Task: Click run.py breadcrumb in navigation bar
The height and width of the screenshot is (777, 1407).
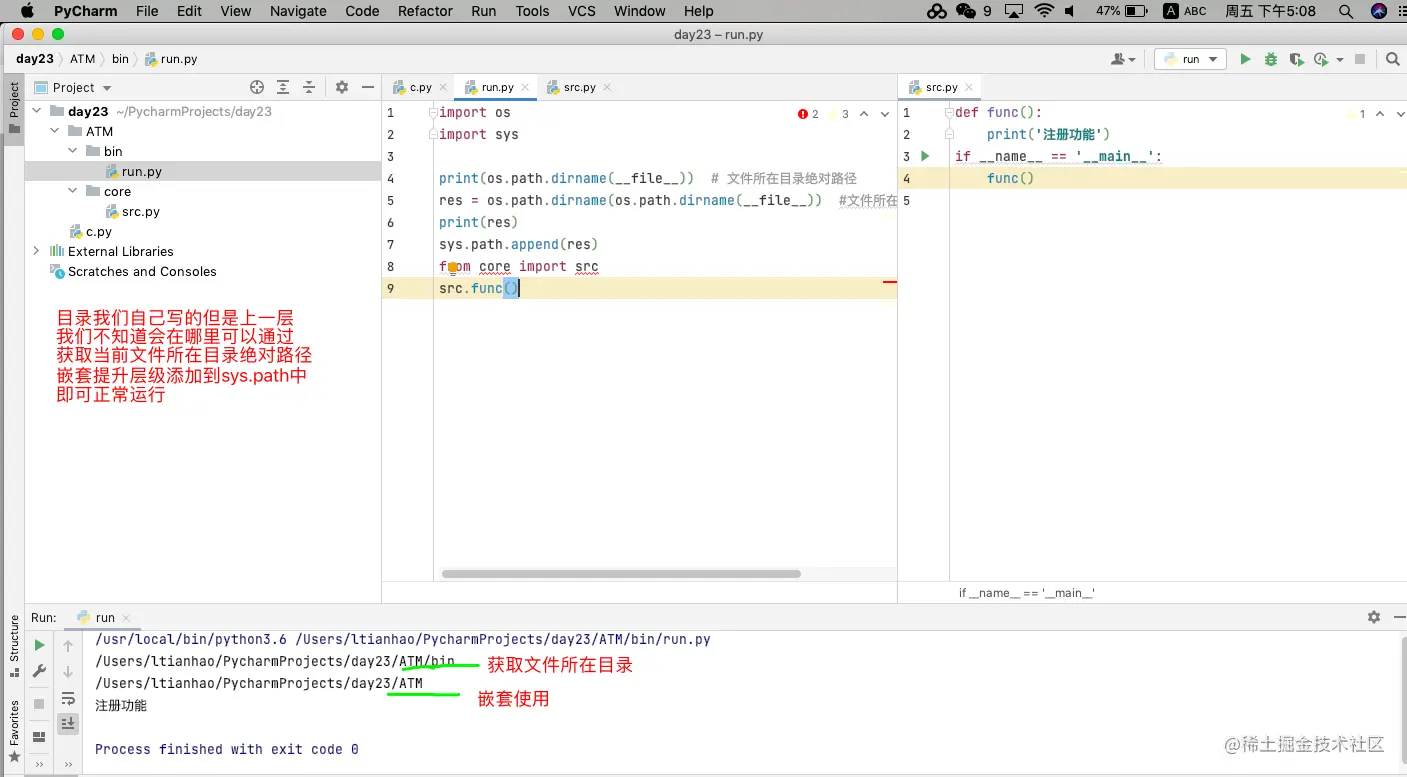Action: (x=171, y=59)
